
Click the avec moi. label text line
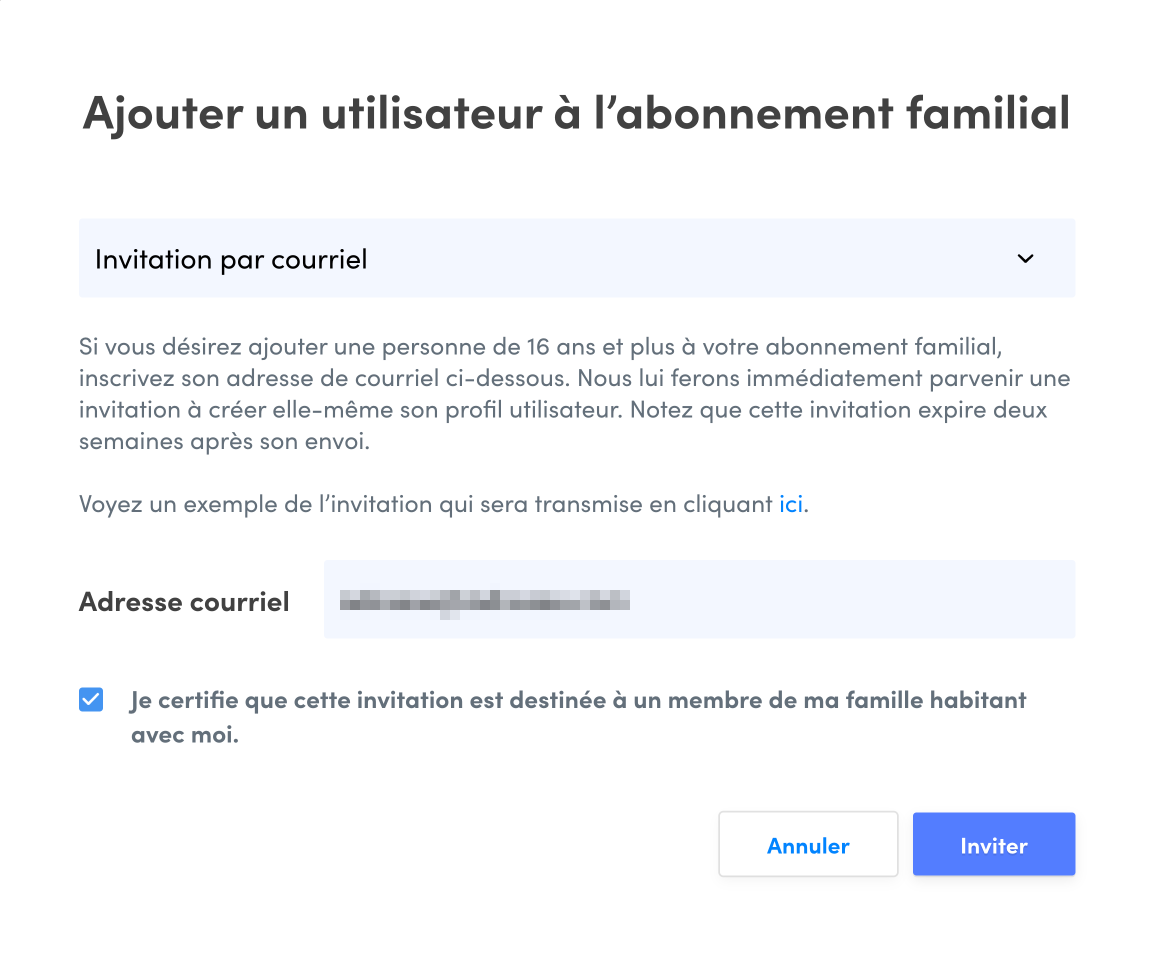pyautogui.click(x=185, y=736)
